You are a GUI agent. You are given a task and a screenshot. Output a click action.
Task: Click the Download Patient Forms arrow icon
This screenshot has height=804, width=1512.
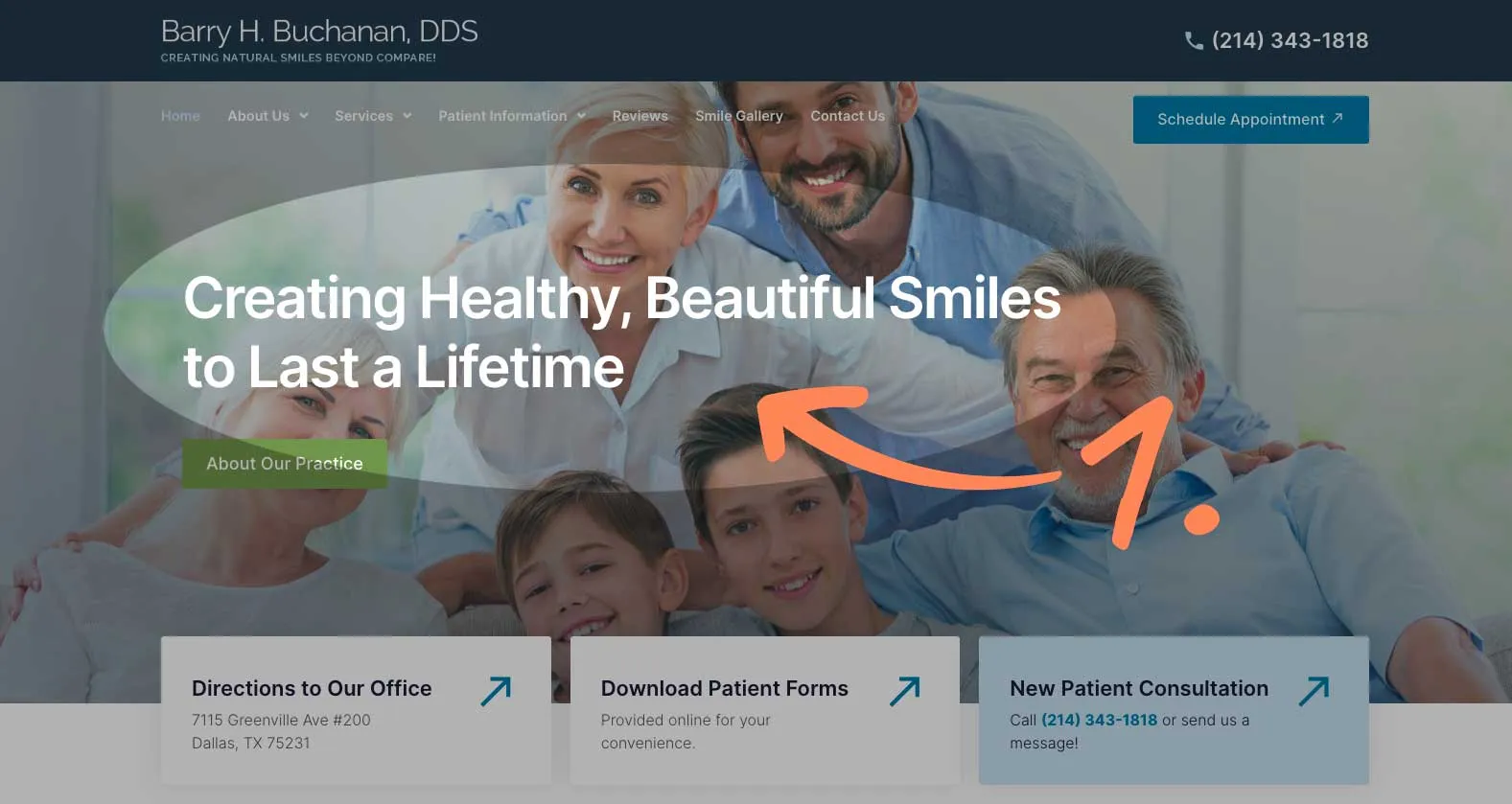[905, 691]
